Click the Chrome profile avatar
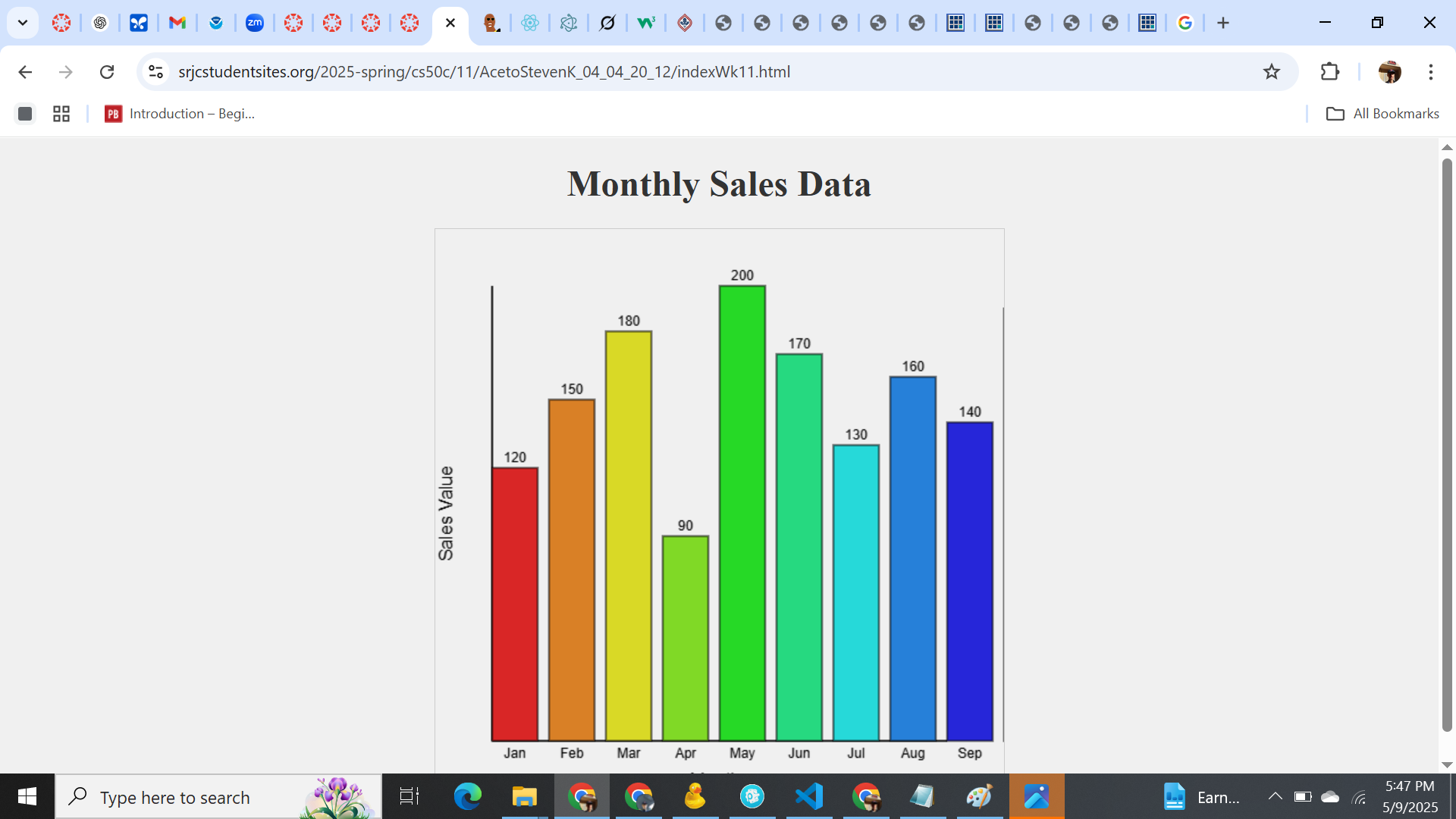This screenshot has width=1456, height=819. click(x=1389, y=72)
